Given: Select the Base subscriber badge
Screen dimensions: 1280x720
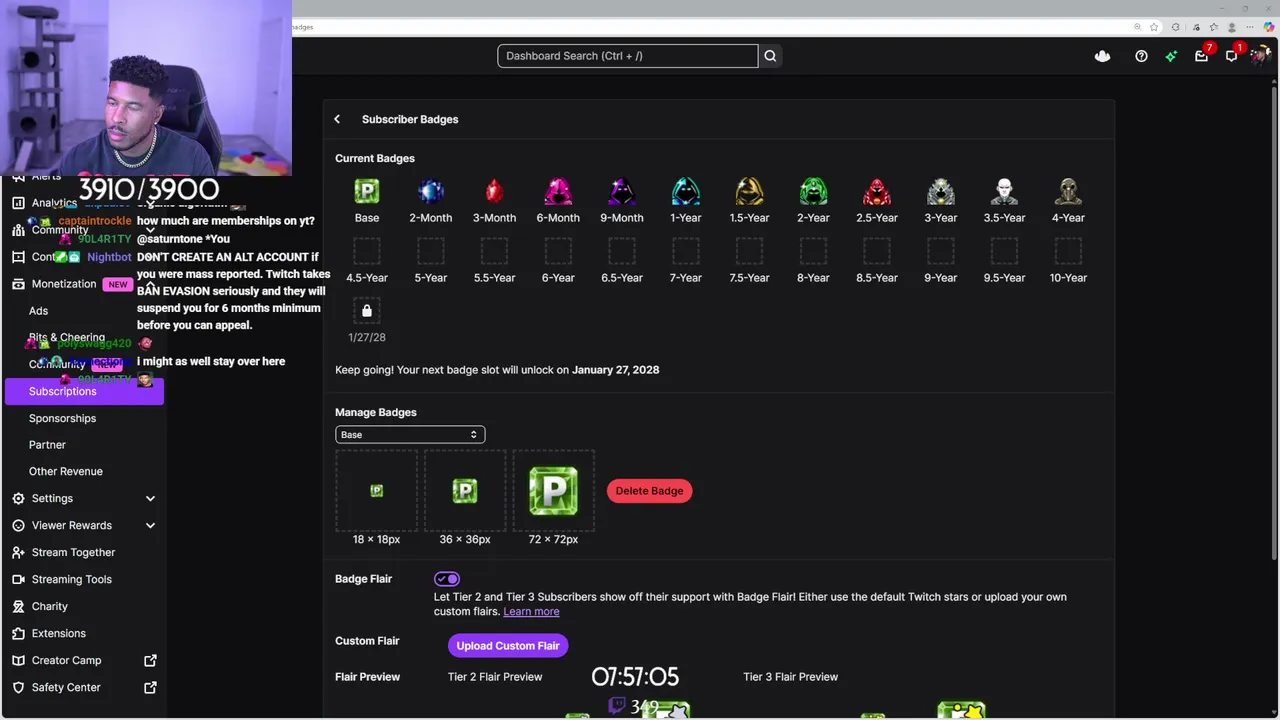Looking at the screenshot, I should point(367,191).
